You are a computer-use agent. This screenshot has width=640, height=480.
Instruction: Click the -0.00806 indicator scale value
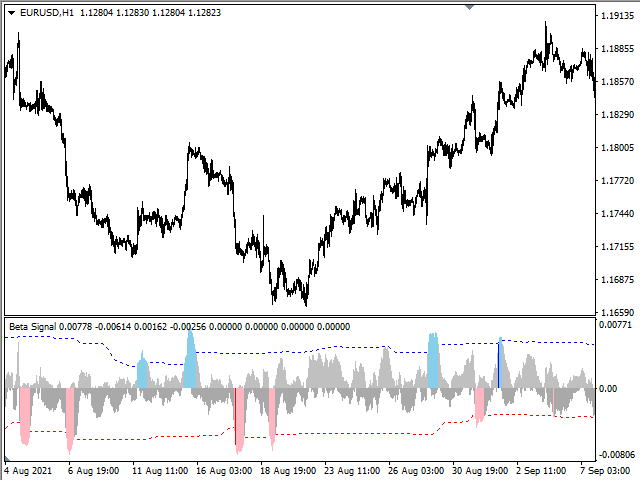coord(617,455)
